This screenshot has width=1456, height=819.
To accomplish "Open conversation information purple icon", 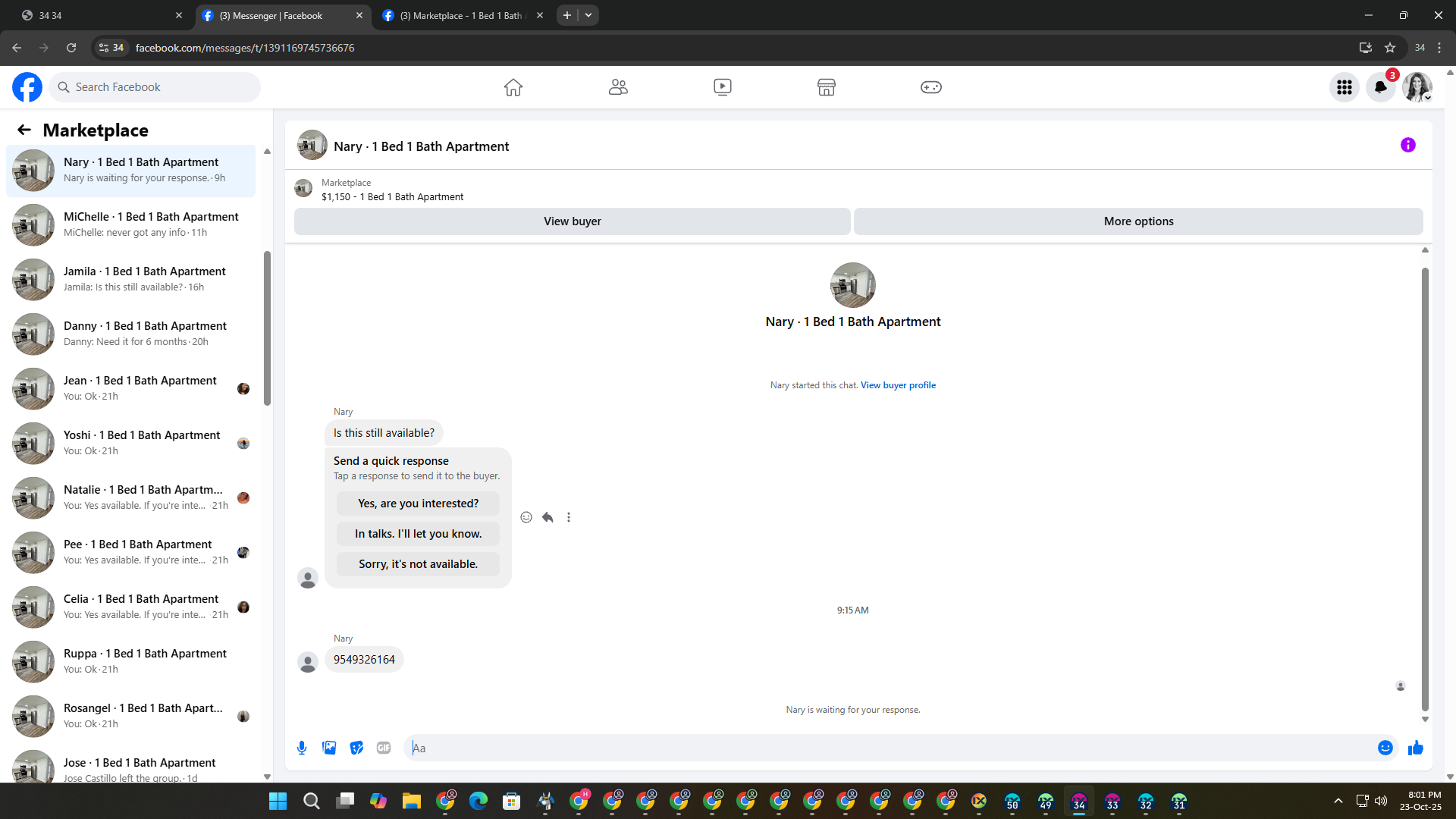I will click(1407, 145).
